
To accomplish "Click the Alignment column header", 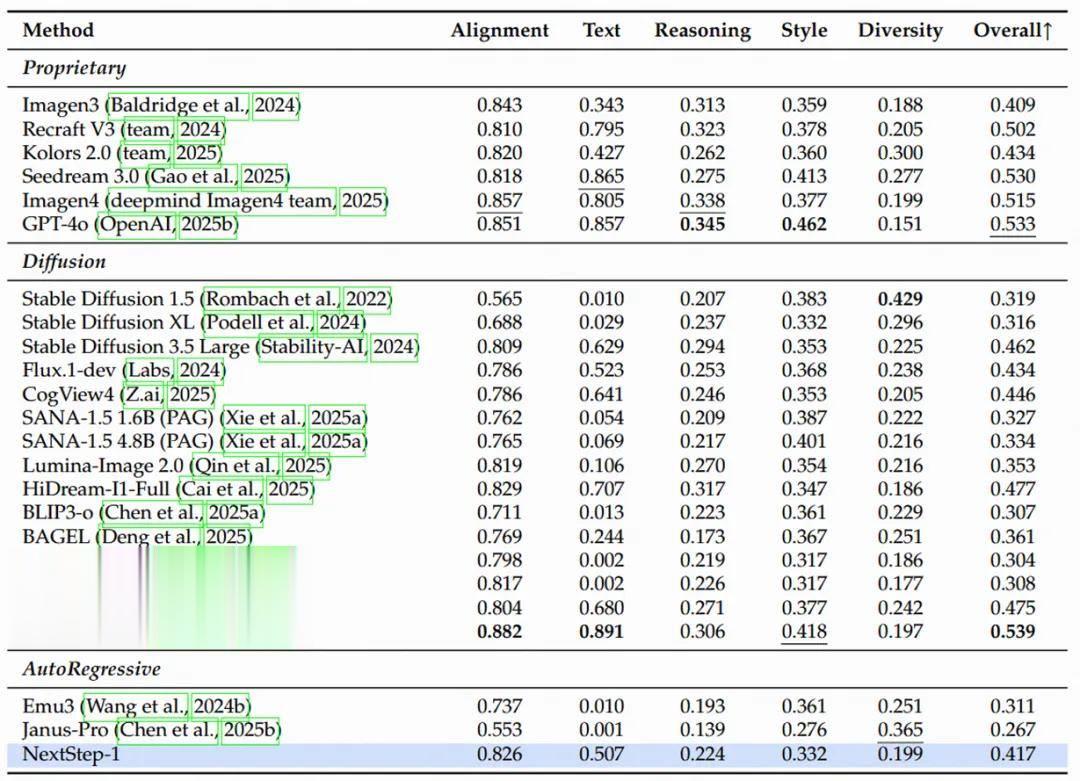I will 500,31.
